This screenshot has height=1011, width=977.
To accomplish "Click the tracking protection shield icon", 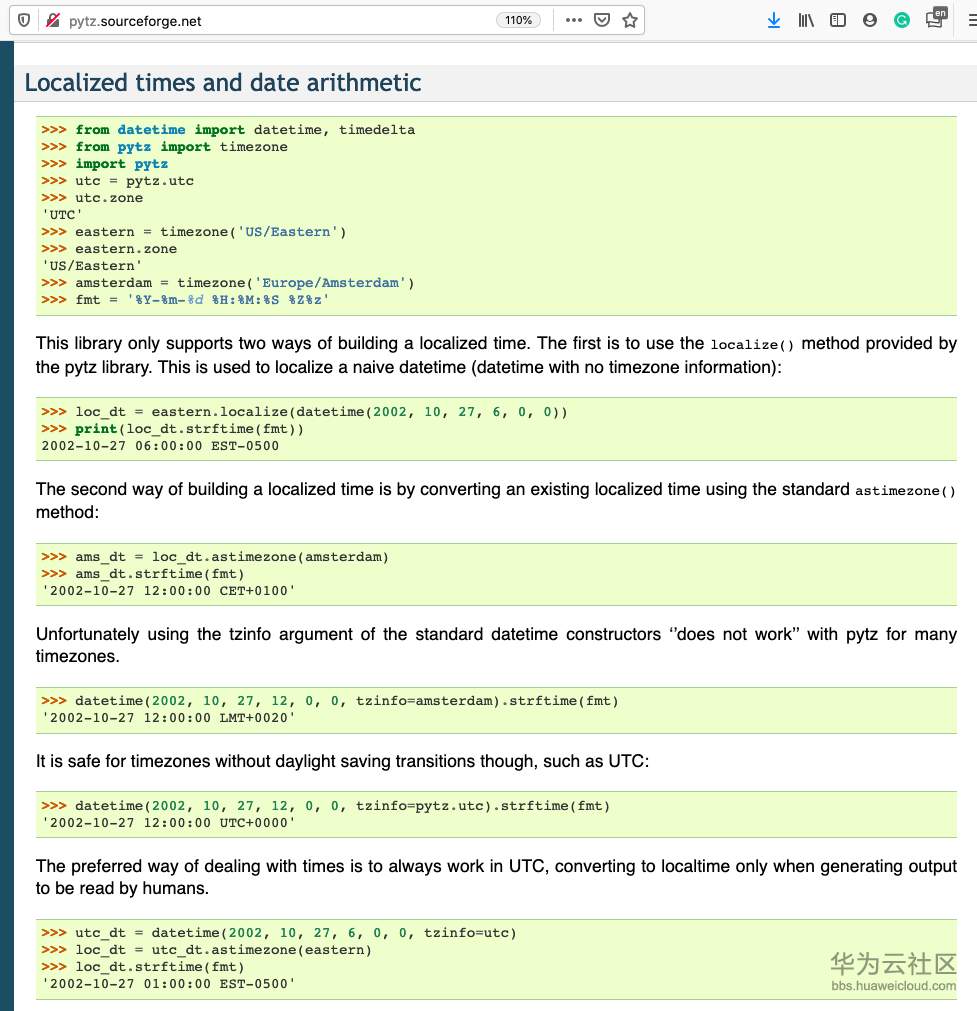I will coord(24,21).
